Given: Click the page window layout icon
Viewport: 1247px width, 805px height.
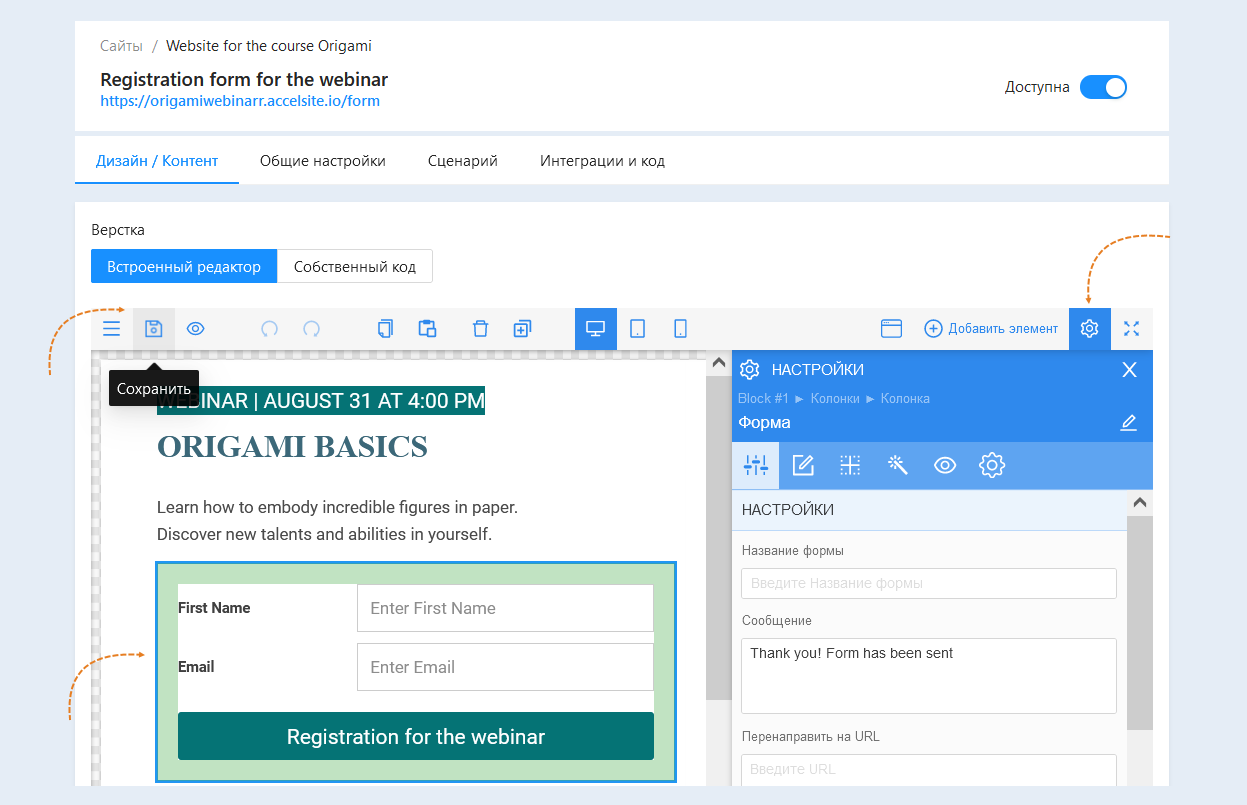Looking at the screenshot, I should coord(891,329).
